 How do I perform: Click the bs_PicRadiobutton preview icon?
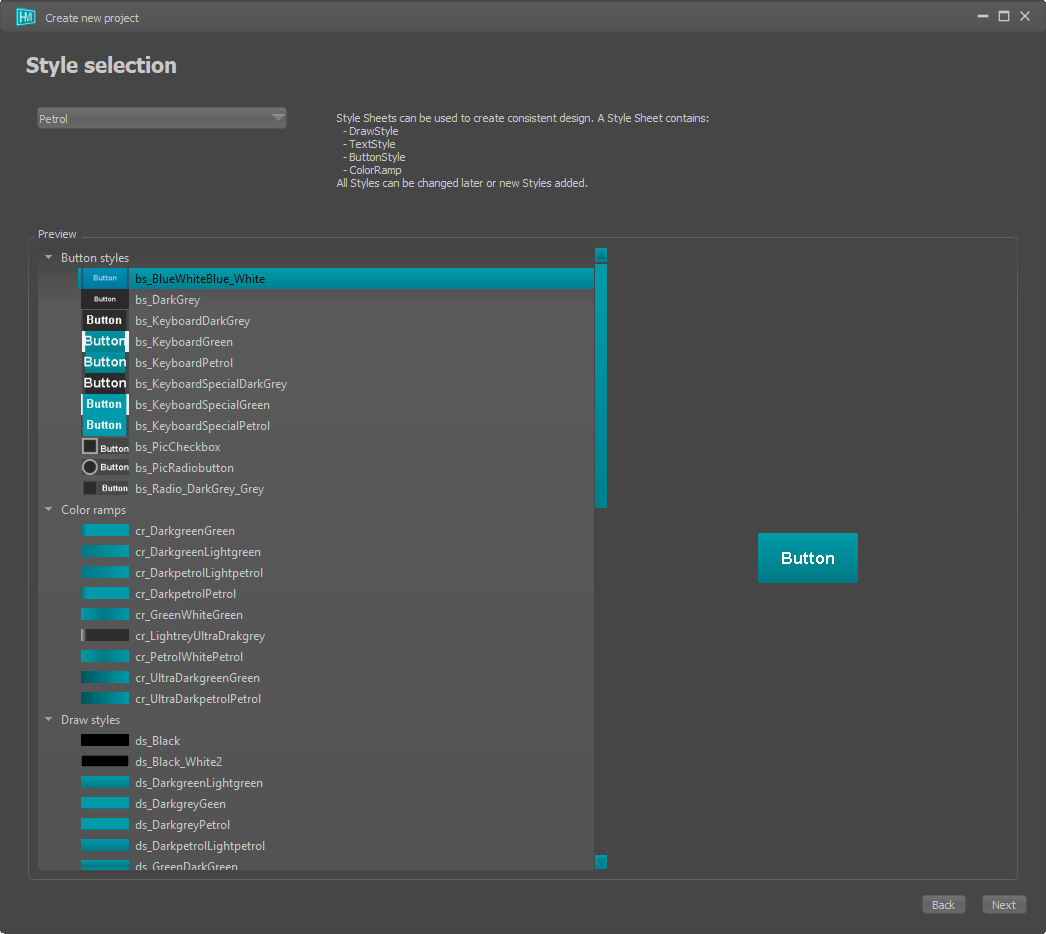(x=104, y=468)
